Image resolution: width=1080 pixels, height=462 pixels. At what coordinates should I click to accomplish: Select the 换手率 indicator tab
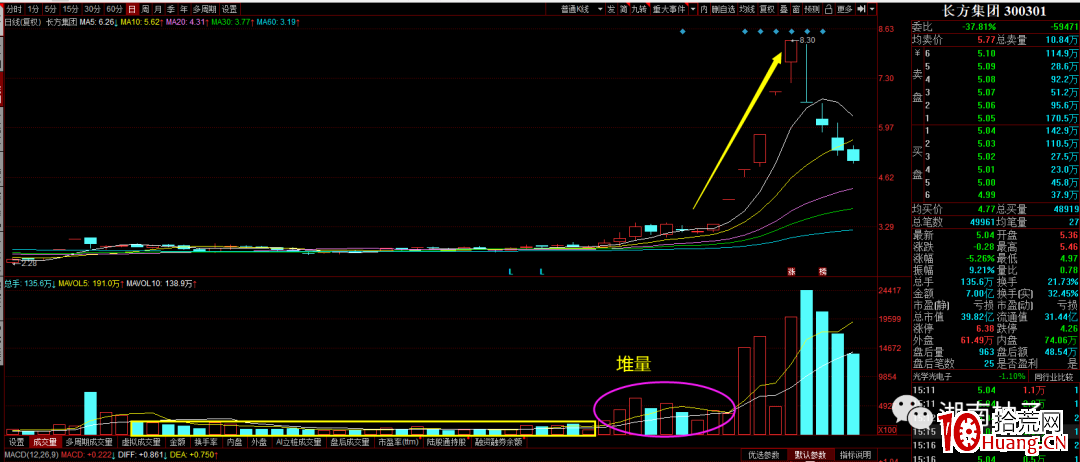207,442
